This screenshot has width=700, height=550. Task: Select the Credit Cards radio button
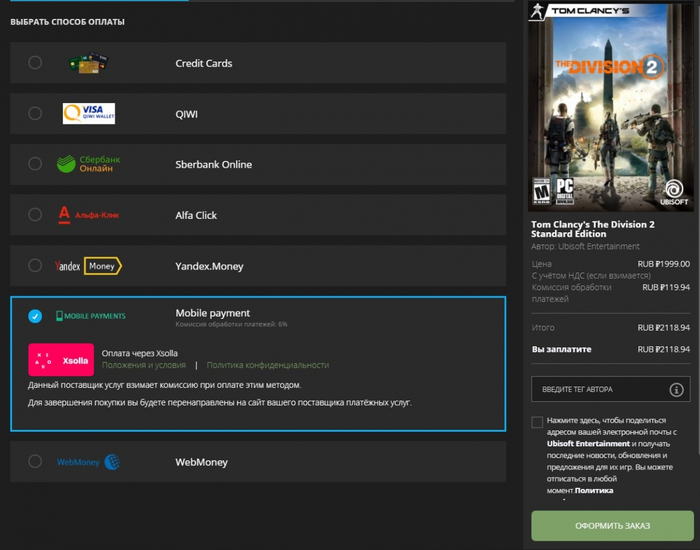coord(35,62)
